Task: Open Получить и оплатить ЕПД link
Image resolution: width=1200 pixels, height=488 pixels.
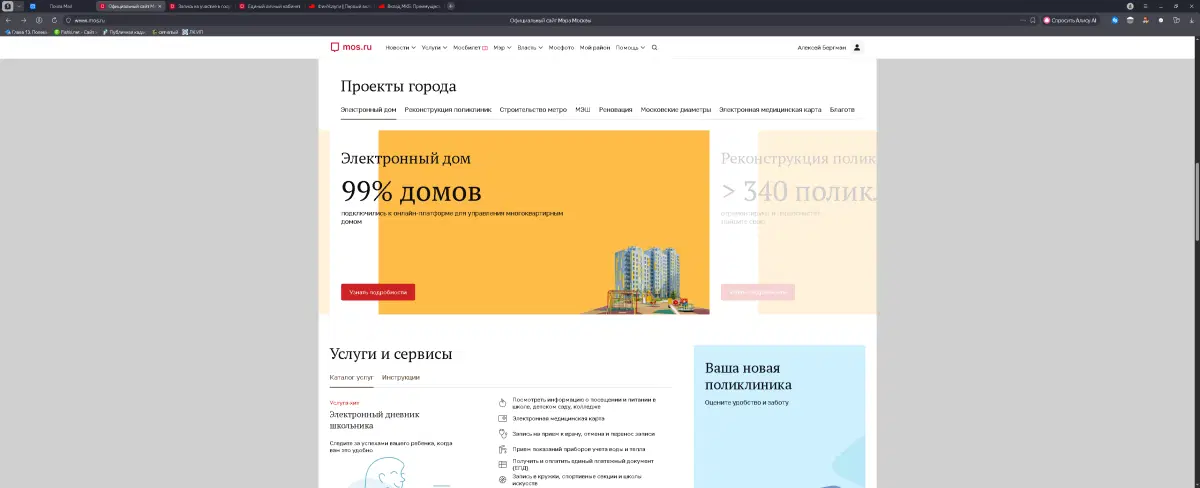Action: pyautogui.click(x=583, y=464)
